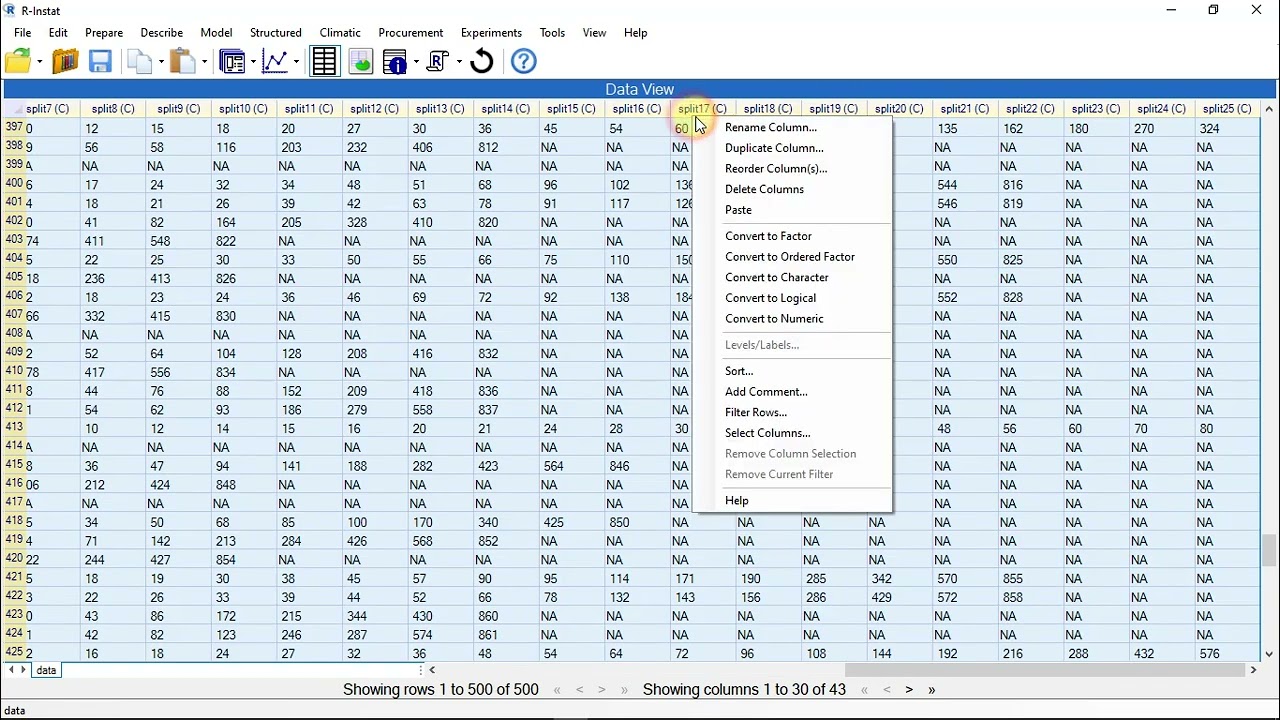Open dropdown arrow beside the Paste icon
The width and height of the screenshot is (1280, 720).
203,63
